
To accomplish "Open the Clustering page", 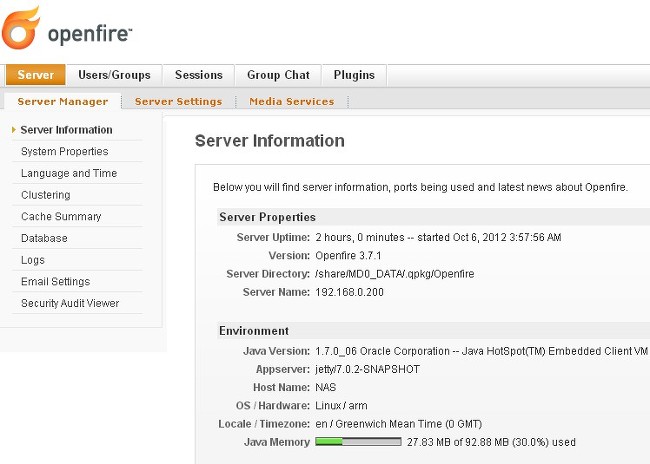I will click(45, 195).
